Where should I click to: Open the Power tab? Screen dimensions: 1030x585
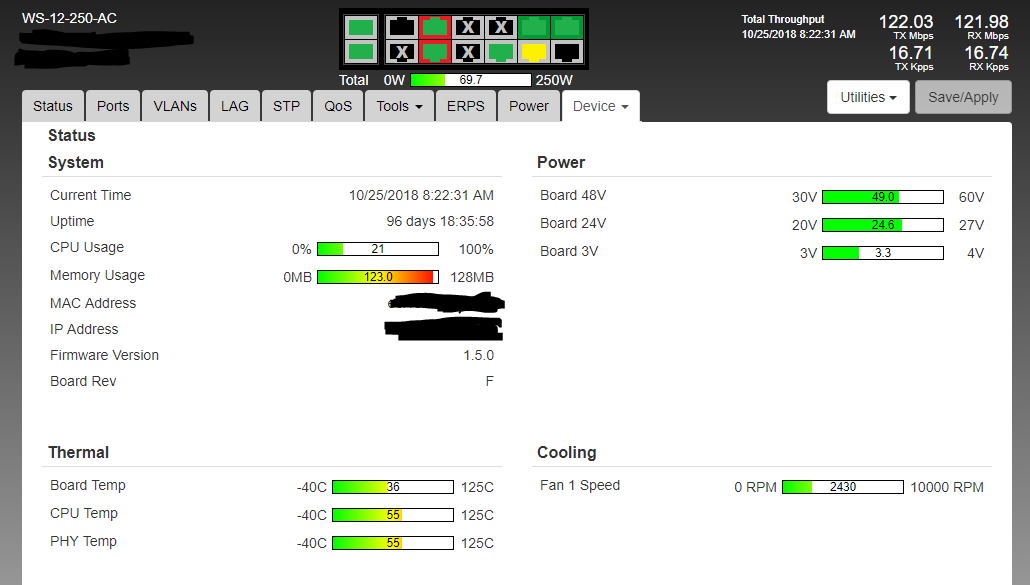[529, 106]
